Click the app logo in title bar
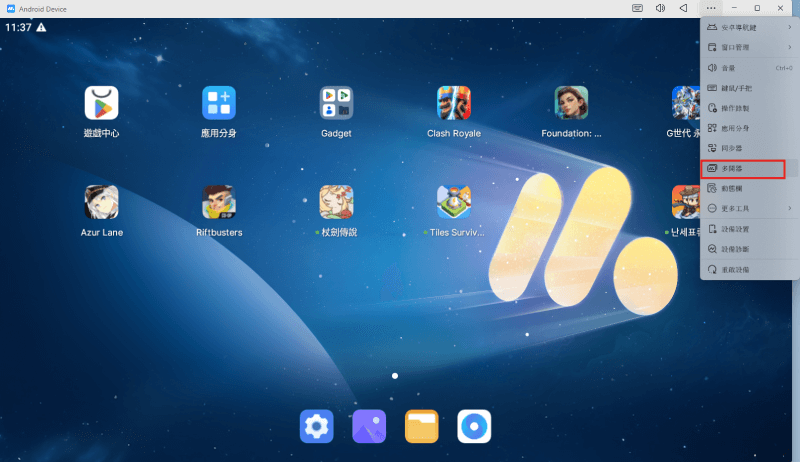800x462 pixels. point(10,9)
